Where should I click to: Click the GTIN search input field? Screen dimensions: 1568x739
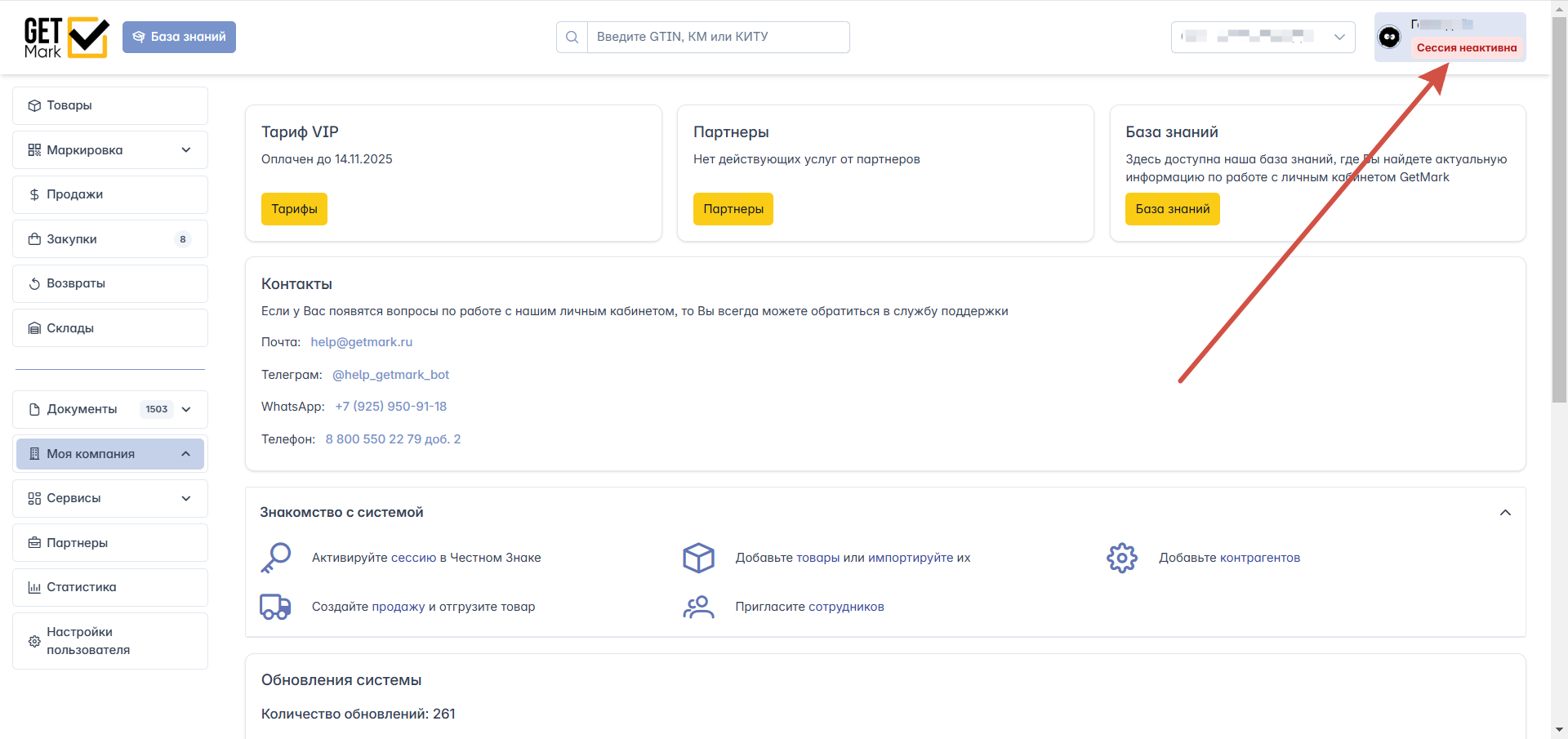(718, 37)
